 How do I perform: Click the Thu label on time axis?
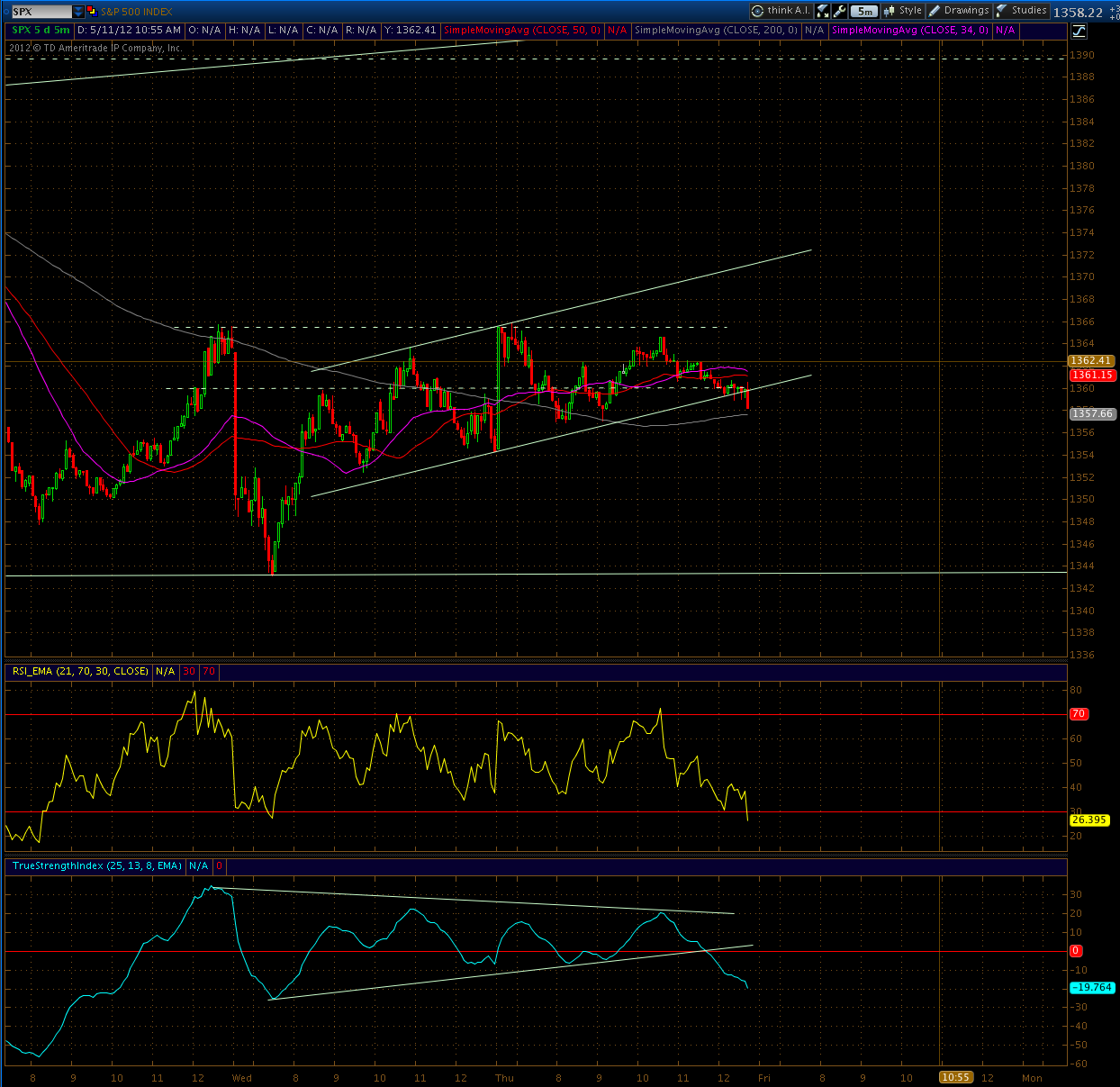point(504,1078)
